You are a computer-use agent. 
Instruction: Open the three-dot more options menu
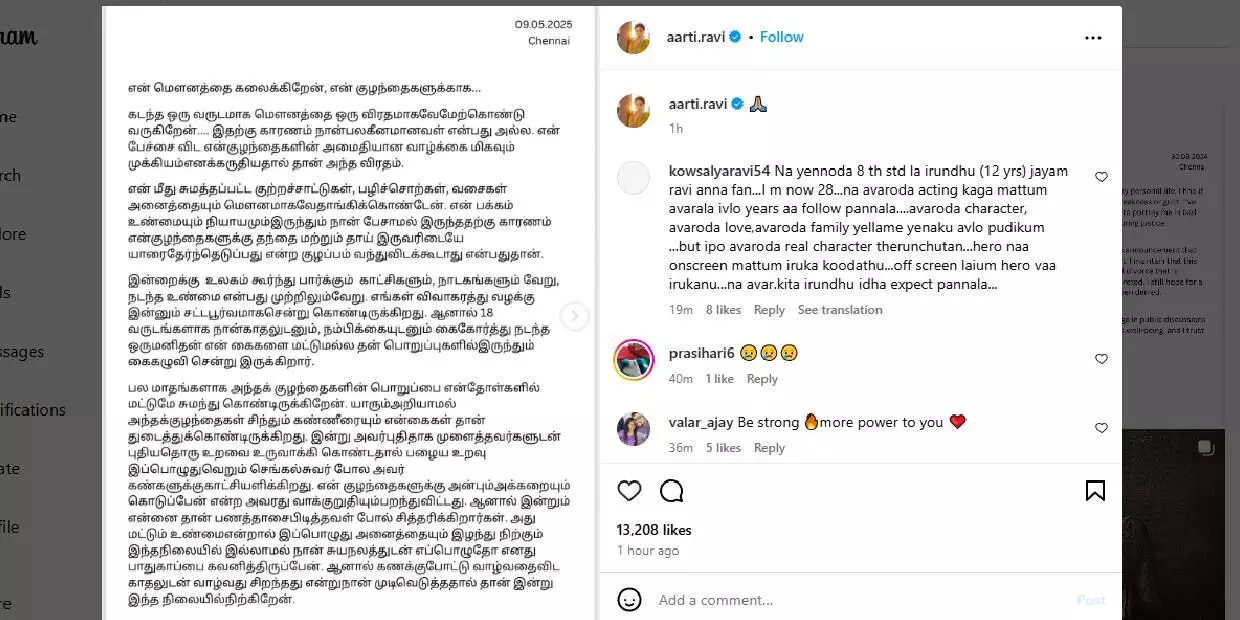pos(1093,38)
